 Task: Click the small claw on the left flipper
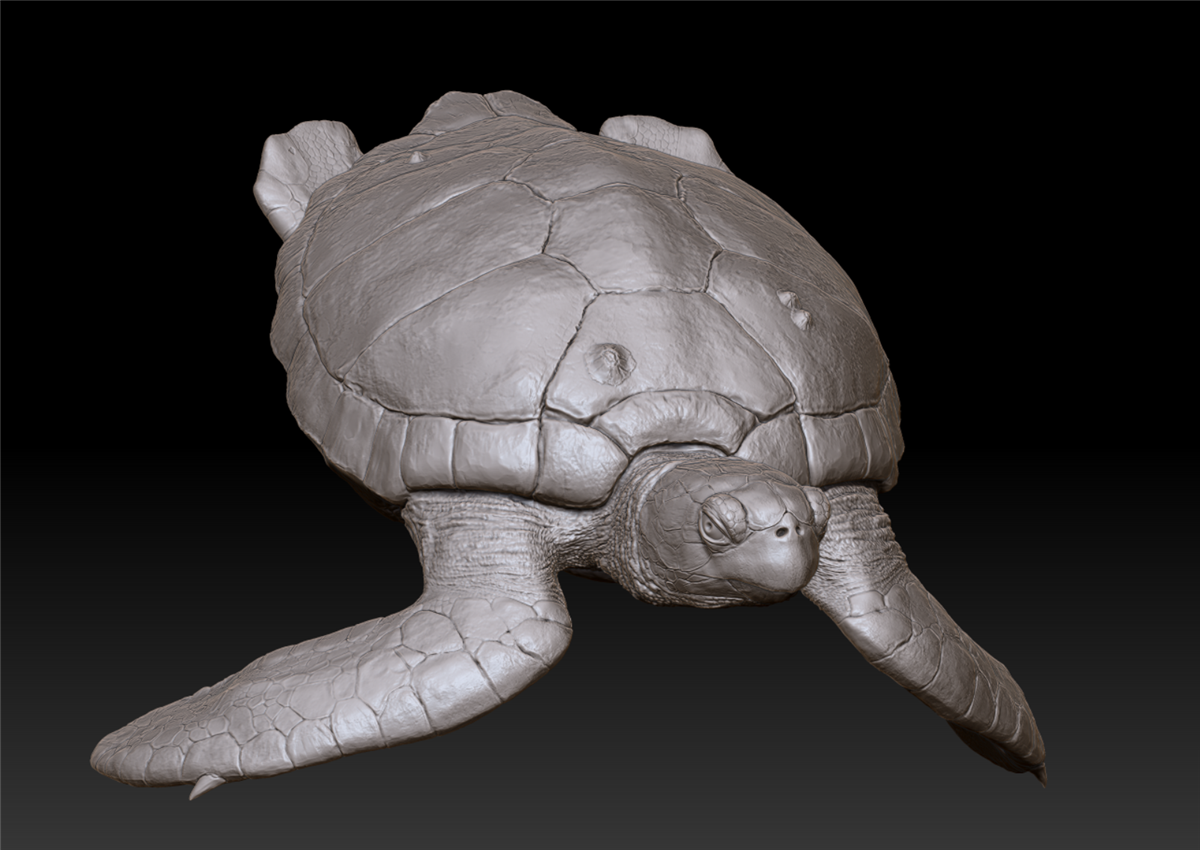coord(207,788)
